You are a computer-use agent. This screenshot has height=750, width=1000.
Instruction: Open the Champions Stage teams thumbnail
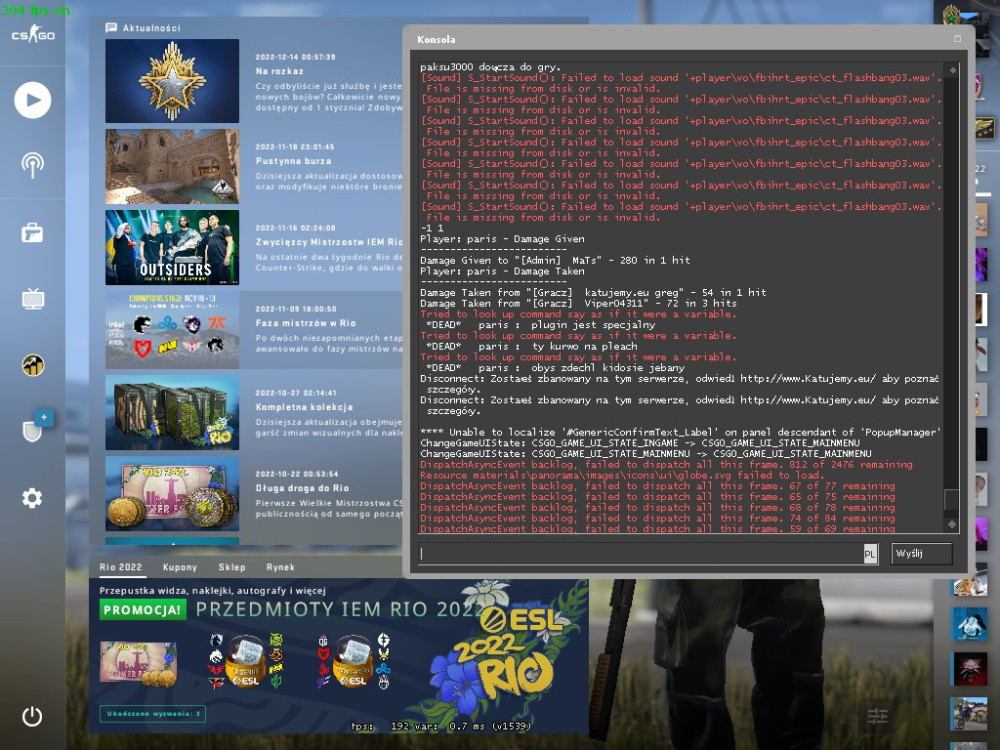pyautogui.click(x=172, y=330)
